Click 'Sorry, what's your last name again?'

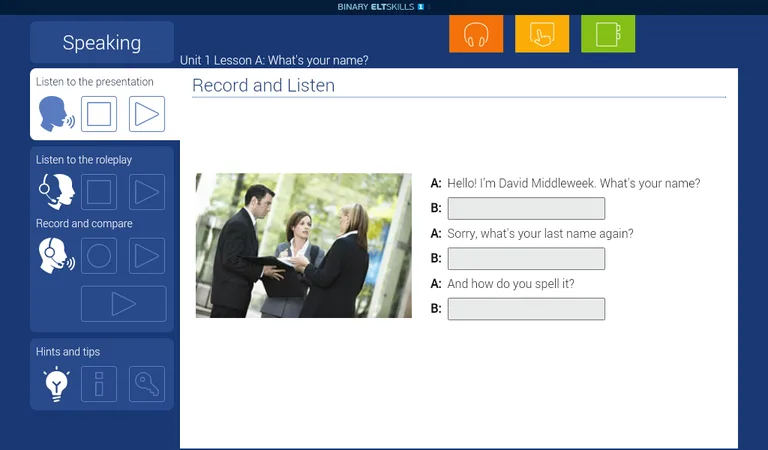pyautogui.click(x=540, y=234)
